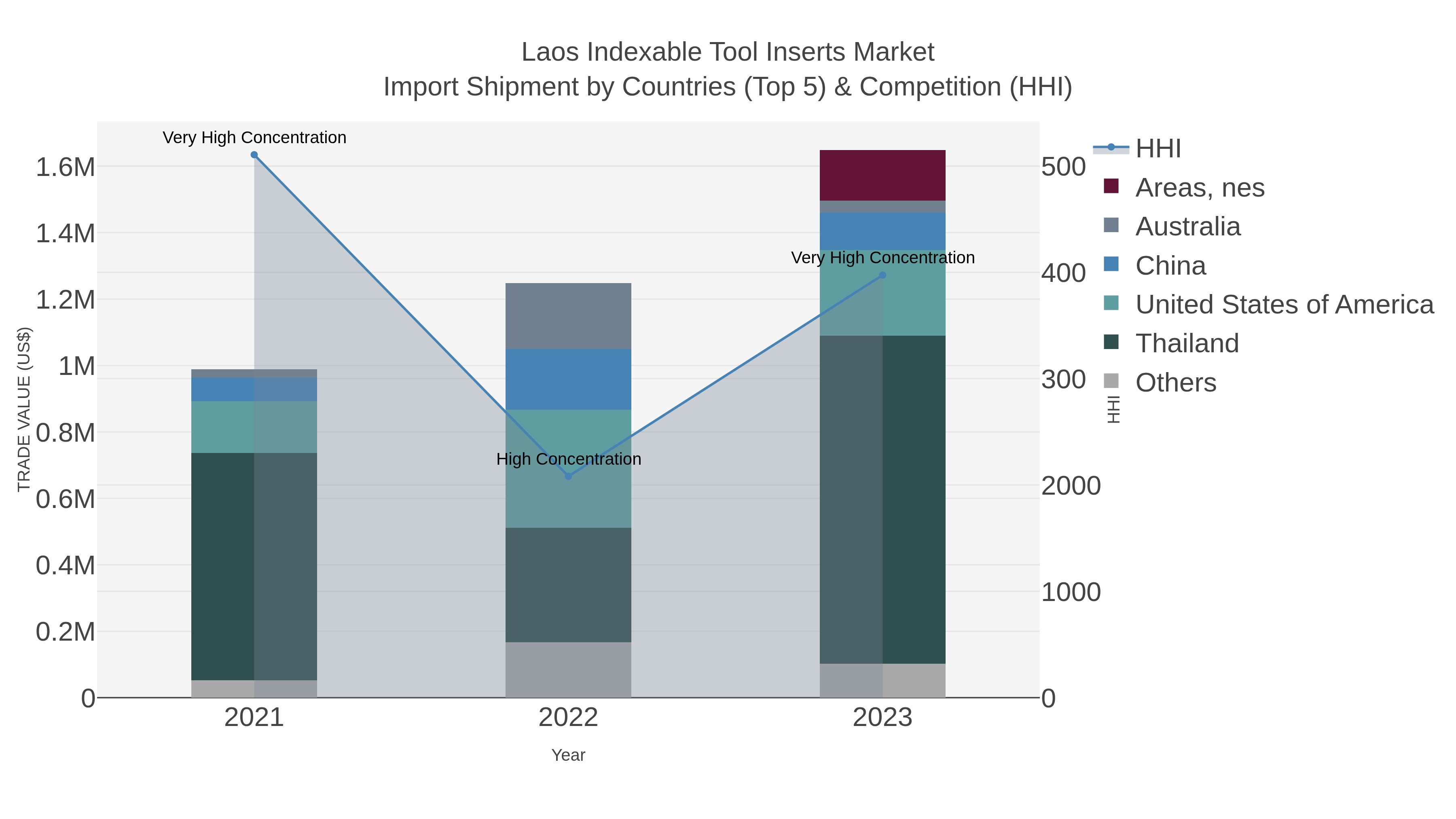Click the Thailand segment of the 2022 bar
This screenshot has height=819, width=1456.
(x=569, y=585)
